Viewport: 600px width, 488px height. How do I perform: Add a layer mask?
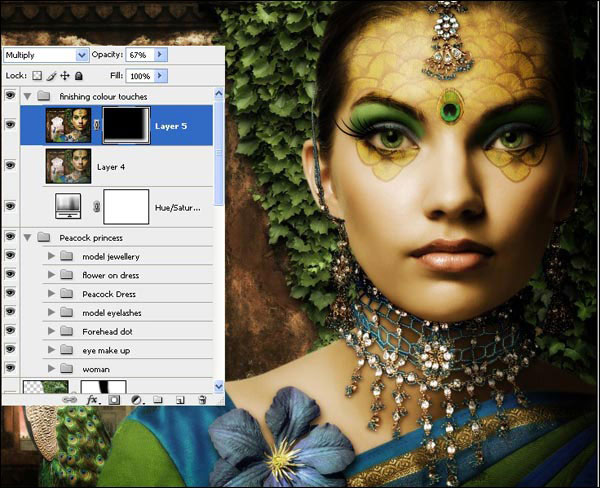tap(114, 399)
